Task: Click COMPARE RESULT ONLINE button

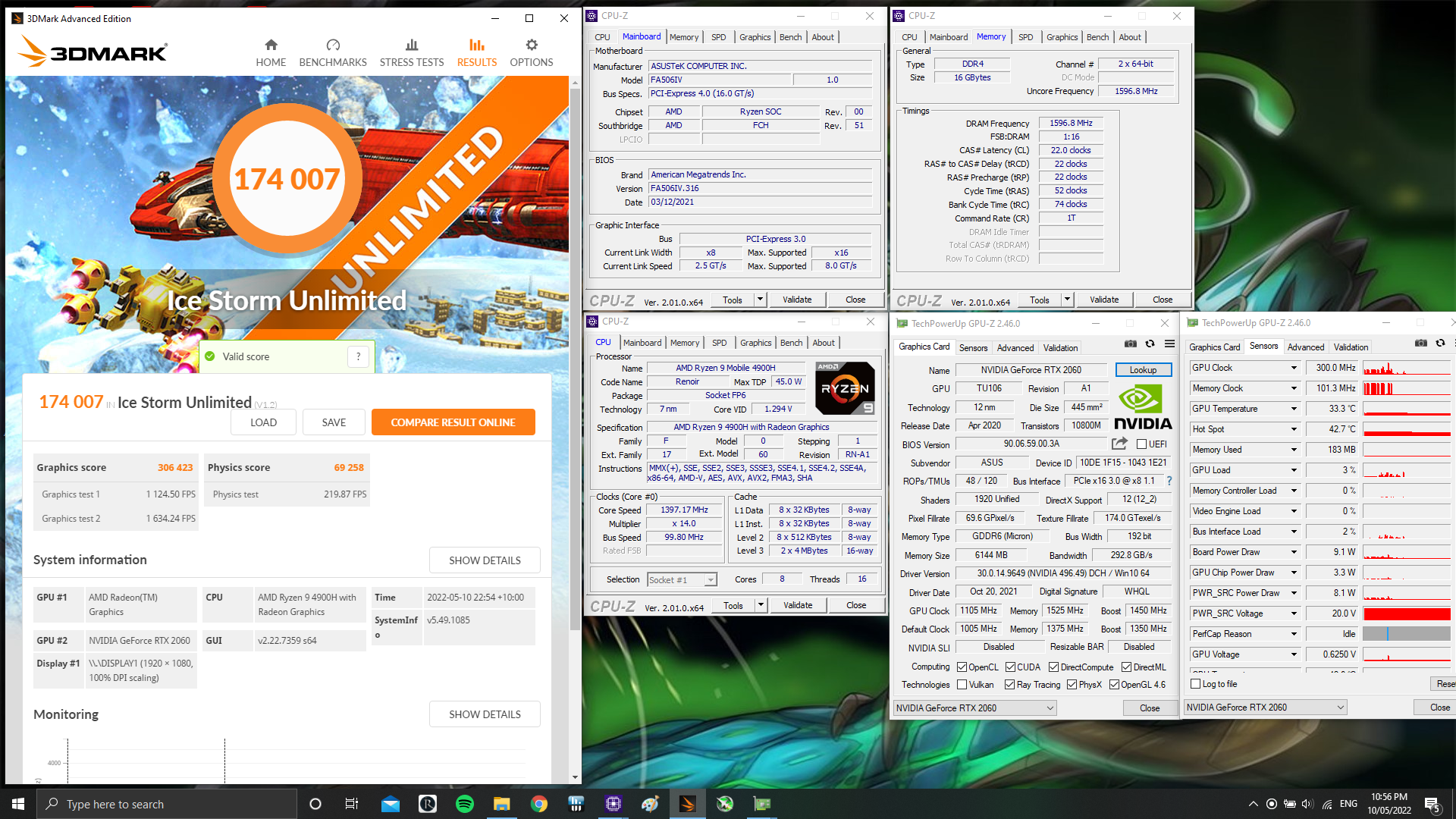Action: [453, 422]
